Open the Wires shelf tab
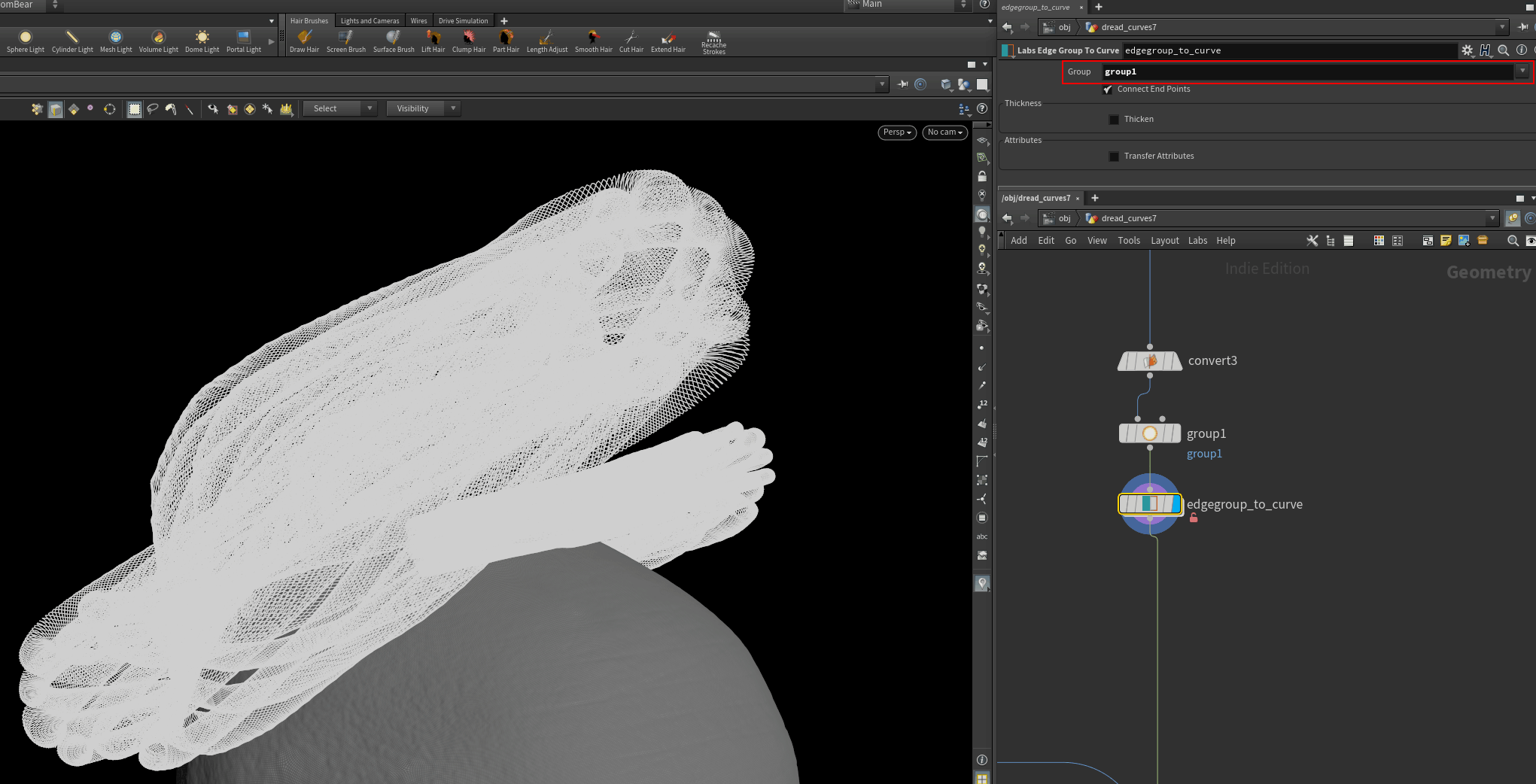 coord(418,21)
